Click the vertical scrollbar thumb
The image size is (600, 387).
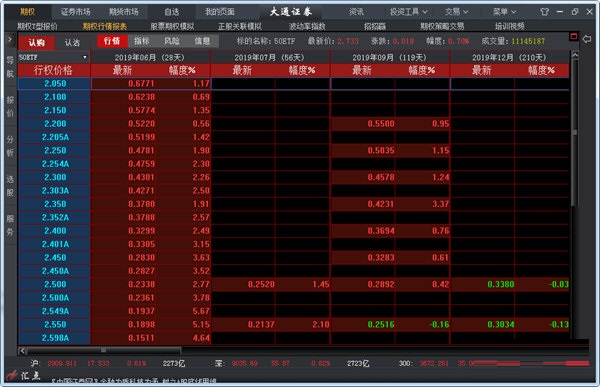tap(574, 132)
